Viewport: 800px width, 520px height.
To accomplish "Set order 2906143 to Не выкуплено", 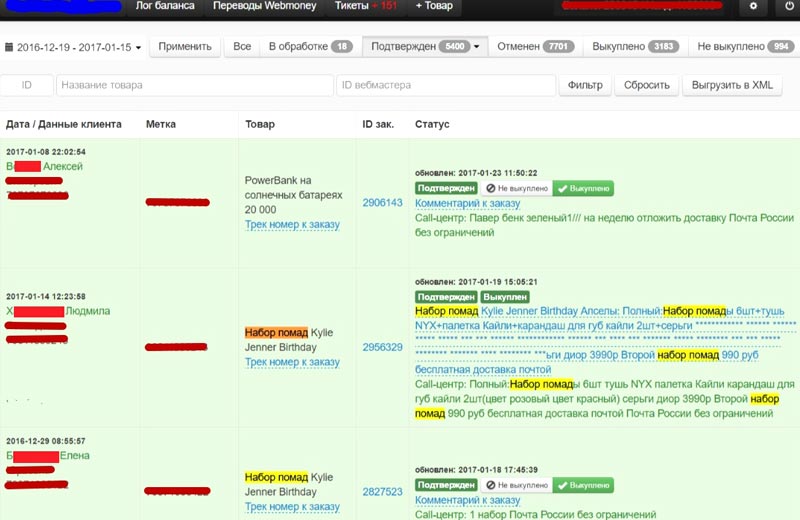I will (517, 188).
